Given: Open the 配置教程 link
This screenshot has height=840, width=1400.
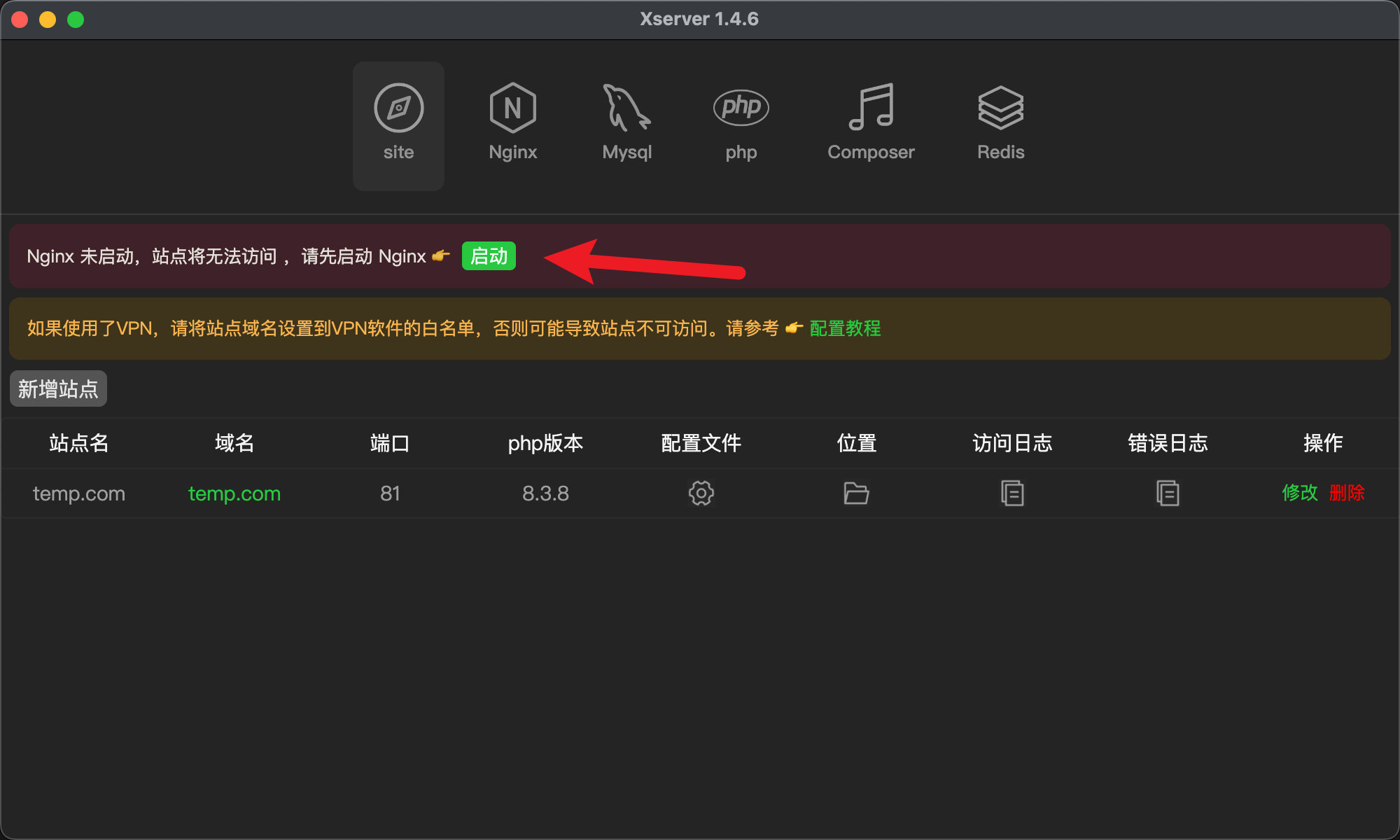Looking at the screenshot, I should pyautogui.click(x=845, y=328).
